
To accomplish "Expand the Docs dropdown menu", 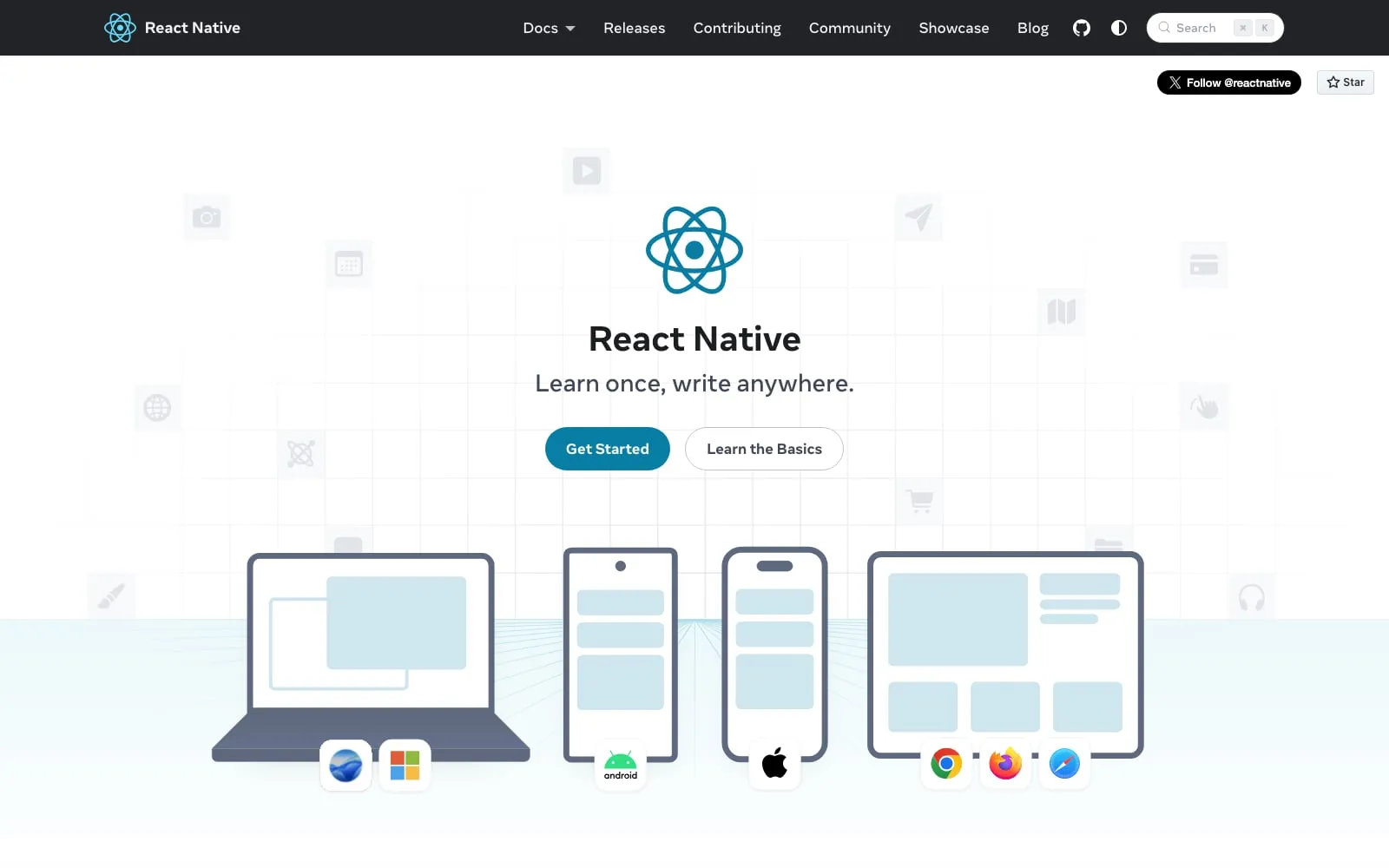I will (549, 28).
